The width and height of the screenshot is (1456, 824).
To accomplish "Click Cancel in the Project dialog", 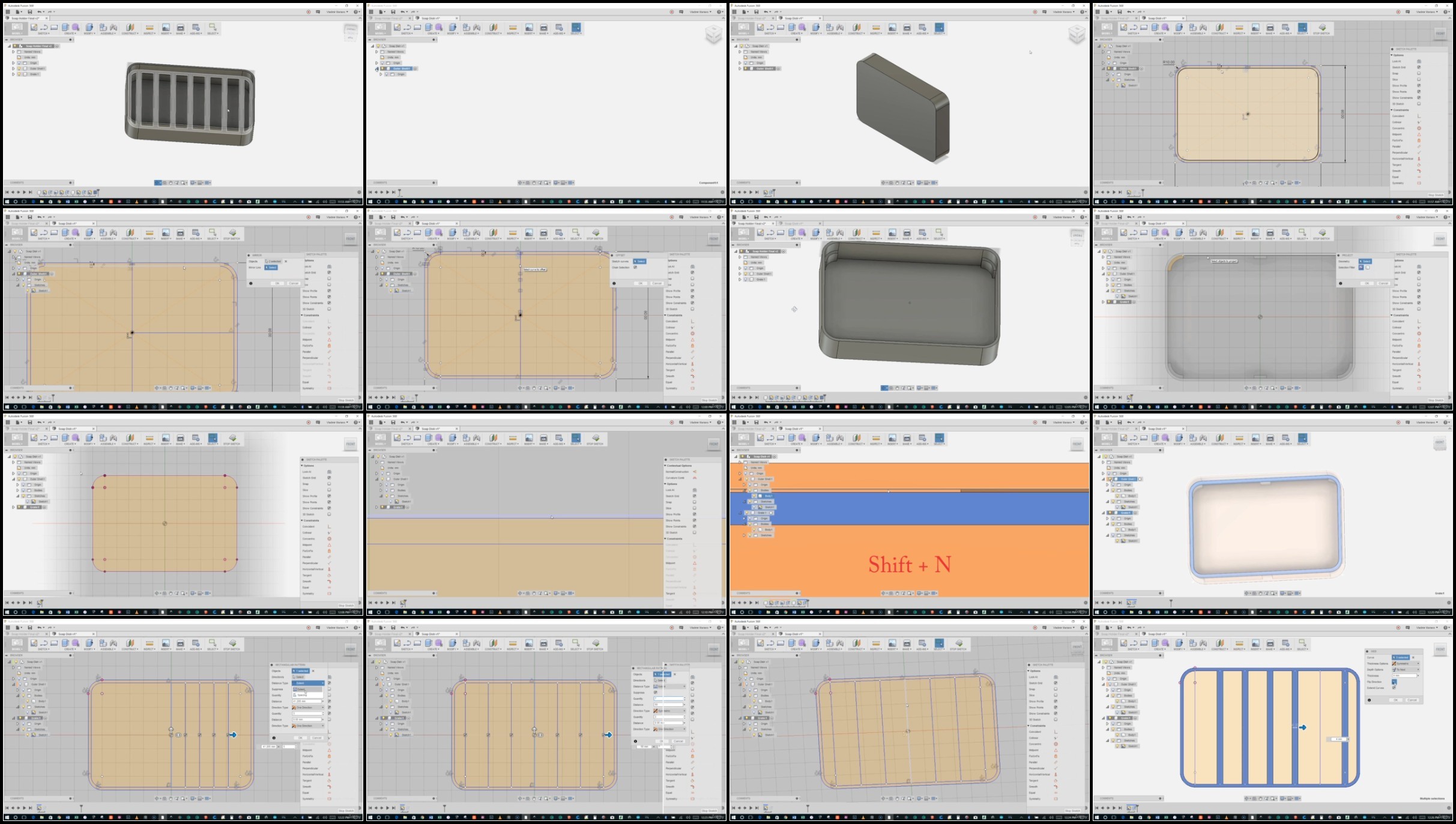I will (1383, 283).
